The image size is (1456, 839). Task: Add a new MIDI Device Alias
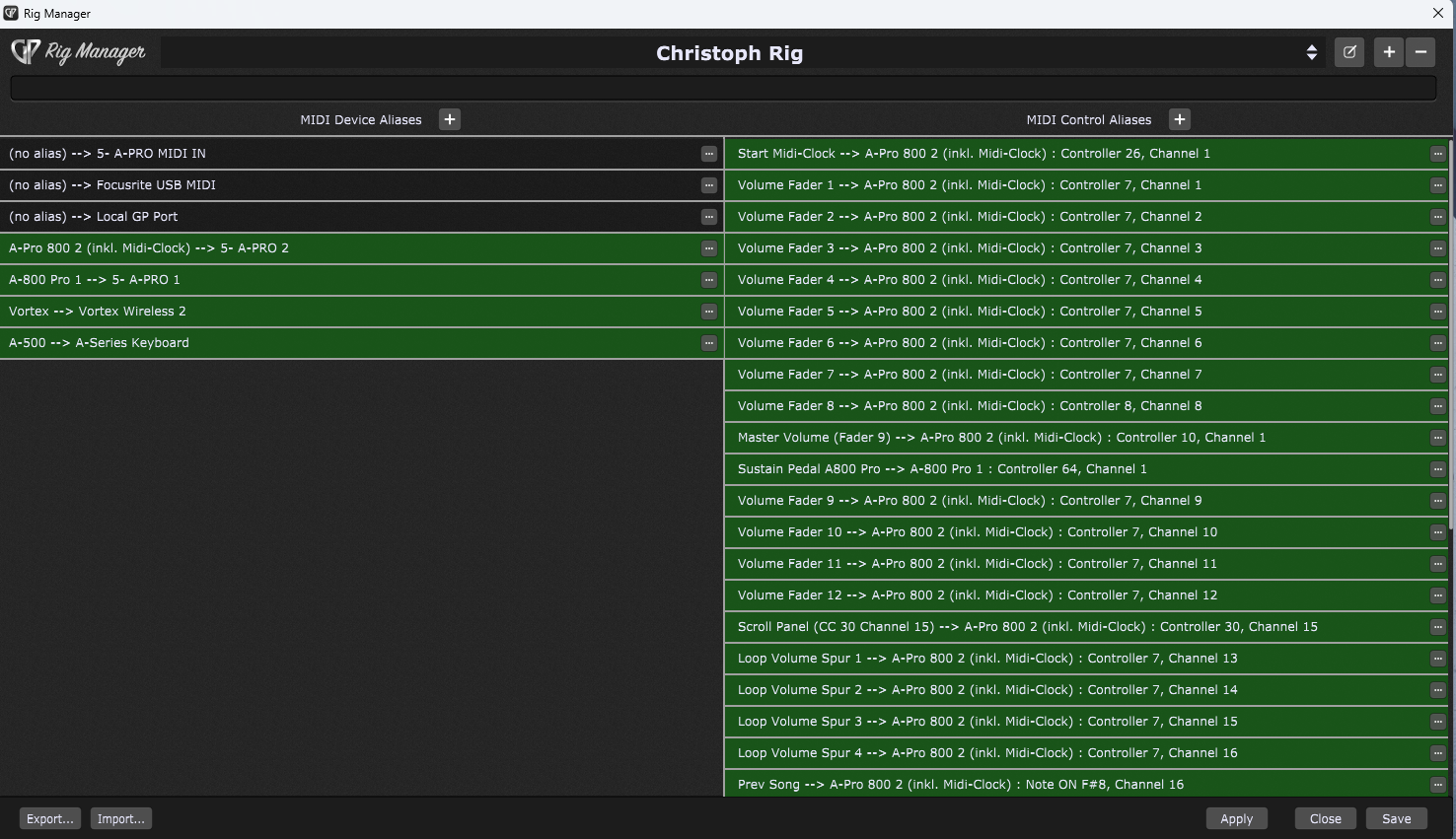click(x=450, y=119)
